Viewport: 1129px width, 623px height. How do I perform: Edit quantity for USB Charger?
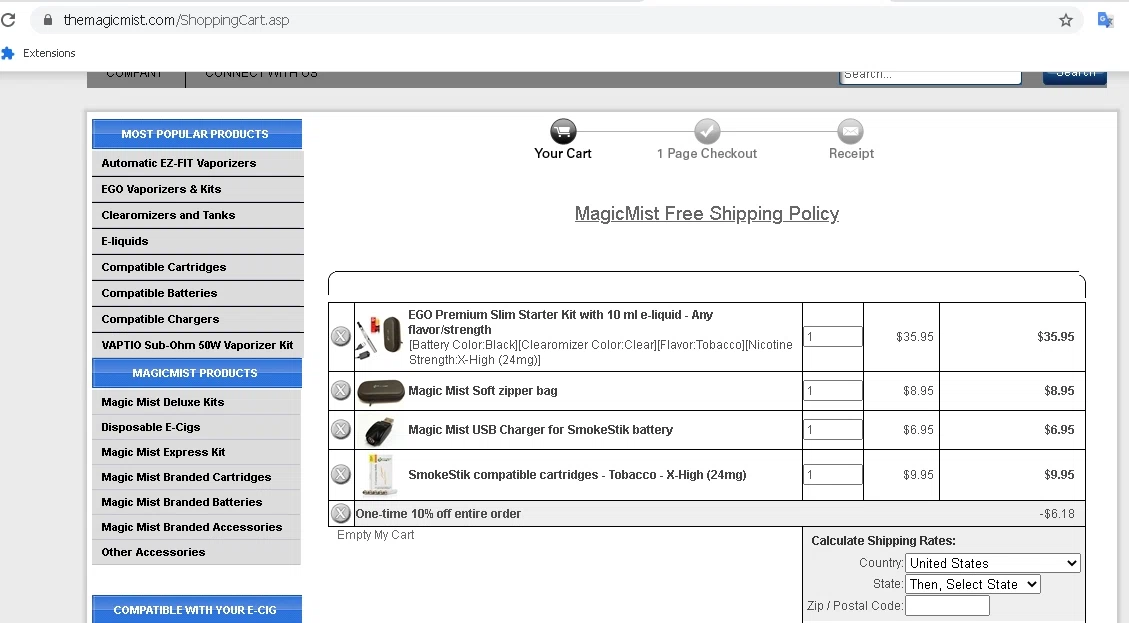[832, 429]
